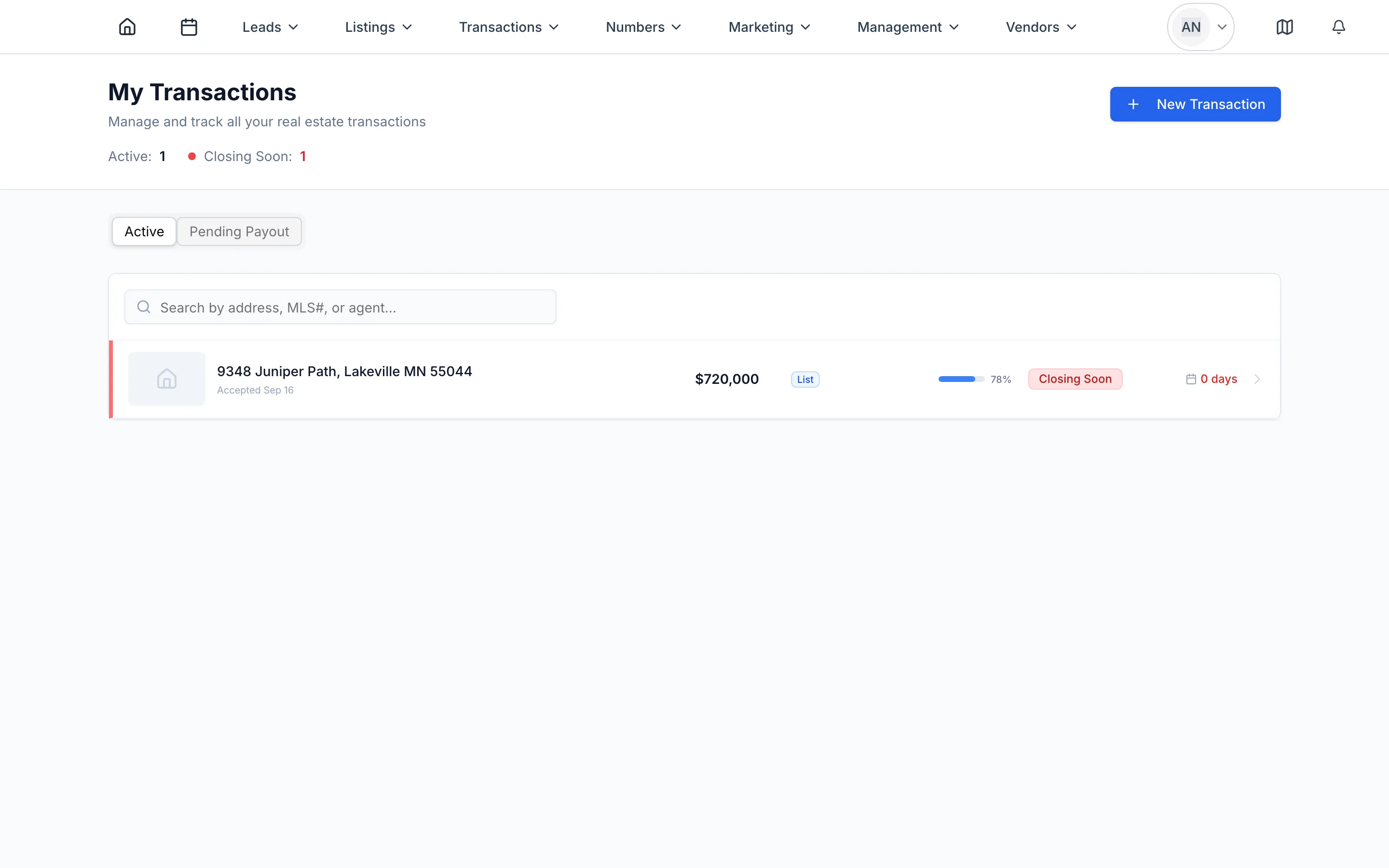Click the Closing Soon badge
Screen dimensions: 1389x868
[x=1075, y=379]
